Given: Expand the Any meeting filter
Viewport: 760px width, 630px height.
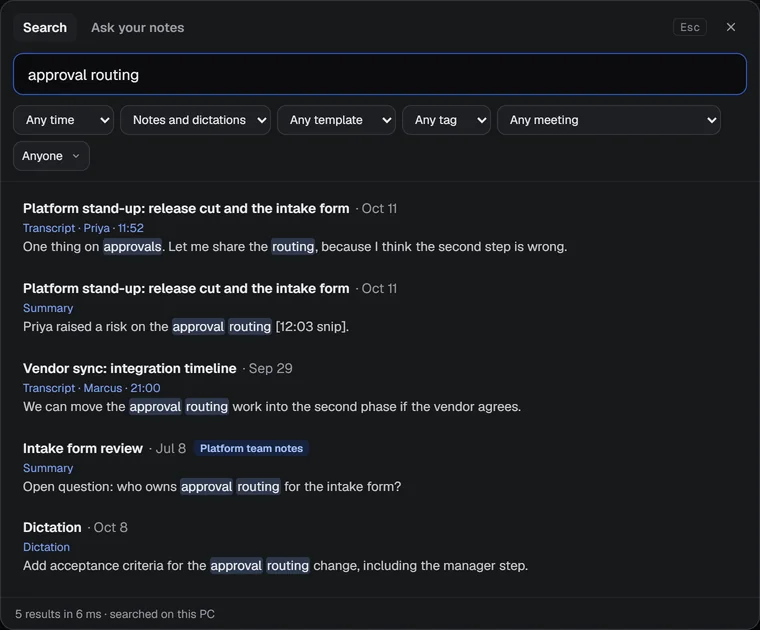Looking at the screenshot, I should pos(609,120).
